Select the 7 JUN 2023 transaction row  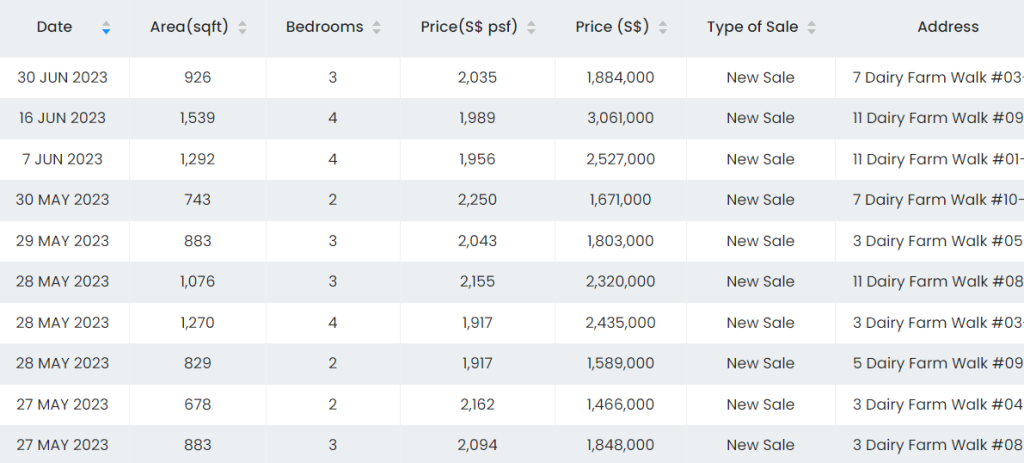tap(62, 159)
